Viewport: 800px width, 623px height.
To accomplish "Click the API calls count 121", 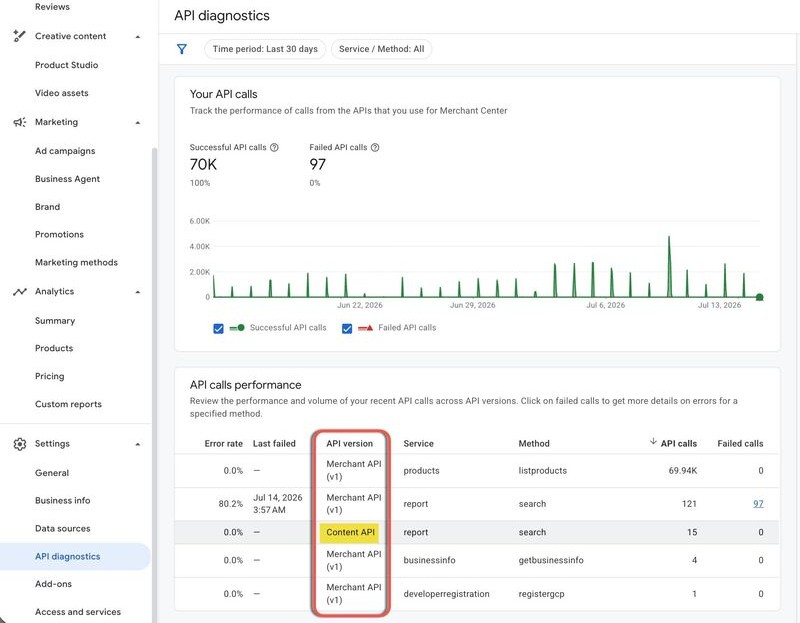I will point(689,504).
